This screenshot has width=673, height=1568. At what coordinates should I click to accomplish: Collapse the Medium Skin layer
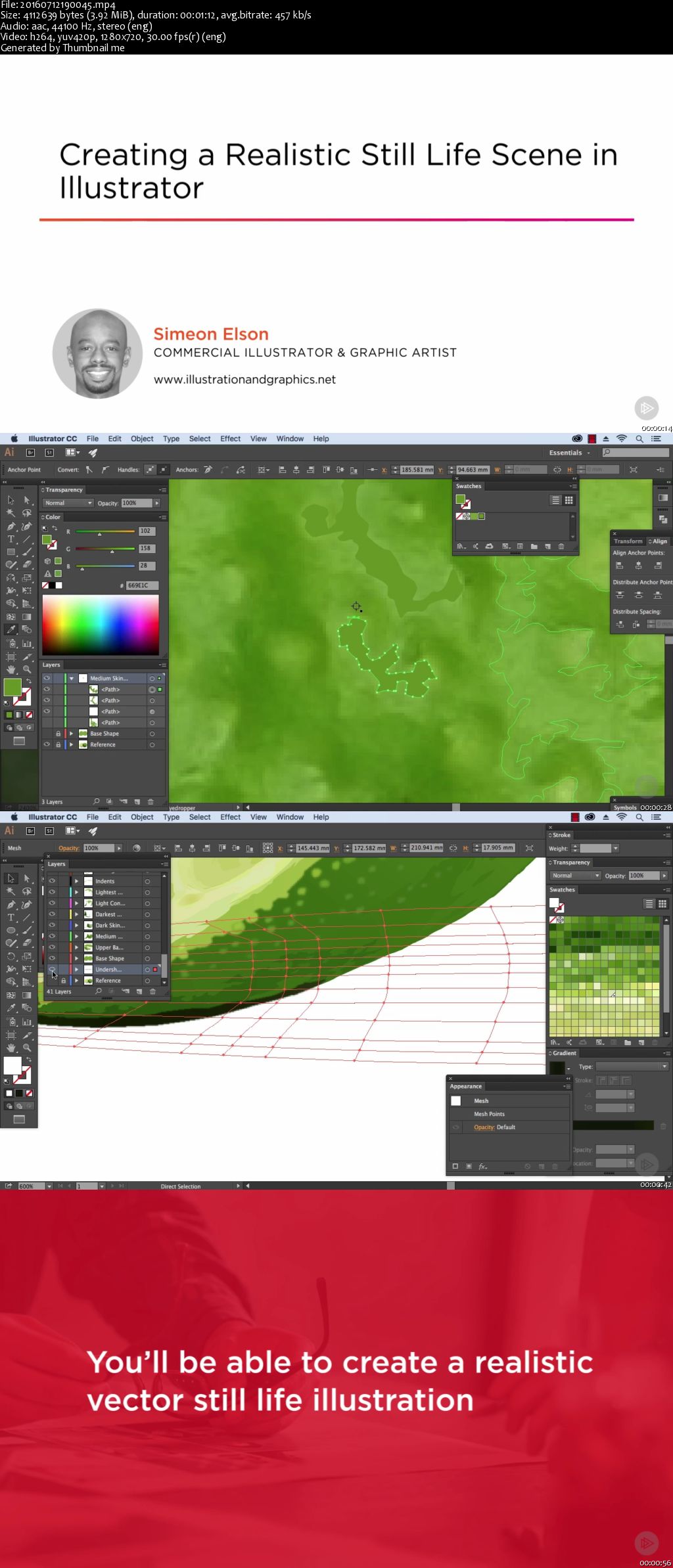pyautogui.click(x=72, y=679)
